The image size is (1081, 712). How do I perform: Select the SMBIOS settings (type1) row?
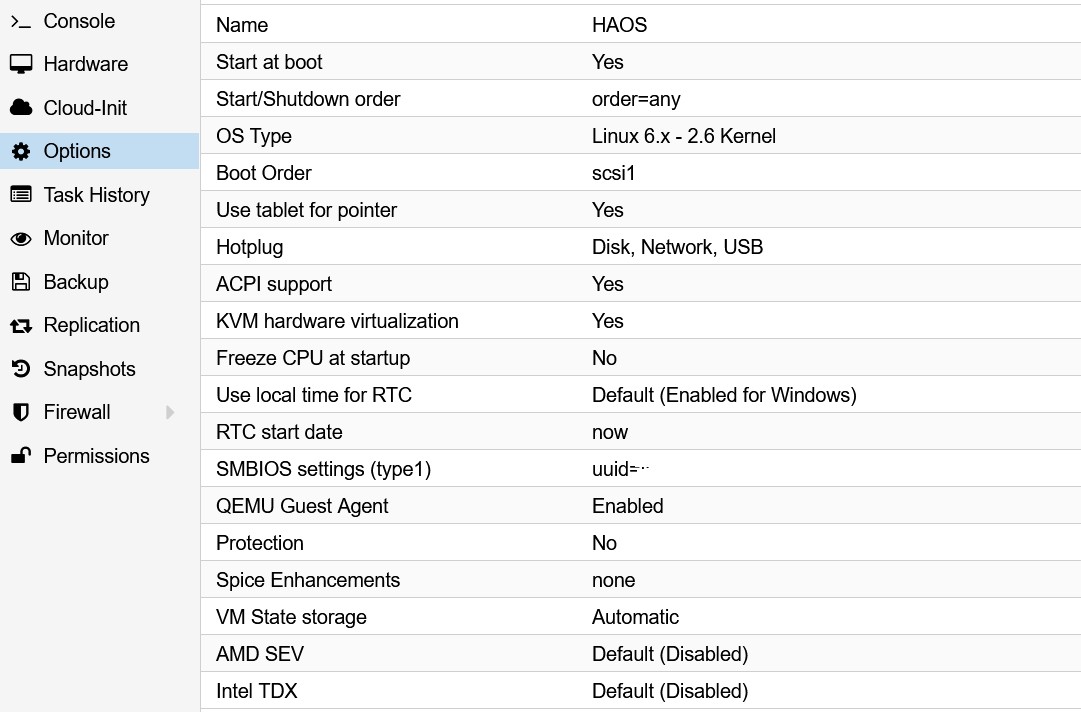(640, 469)
